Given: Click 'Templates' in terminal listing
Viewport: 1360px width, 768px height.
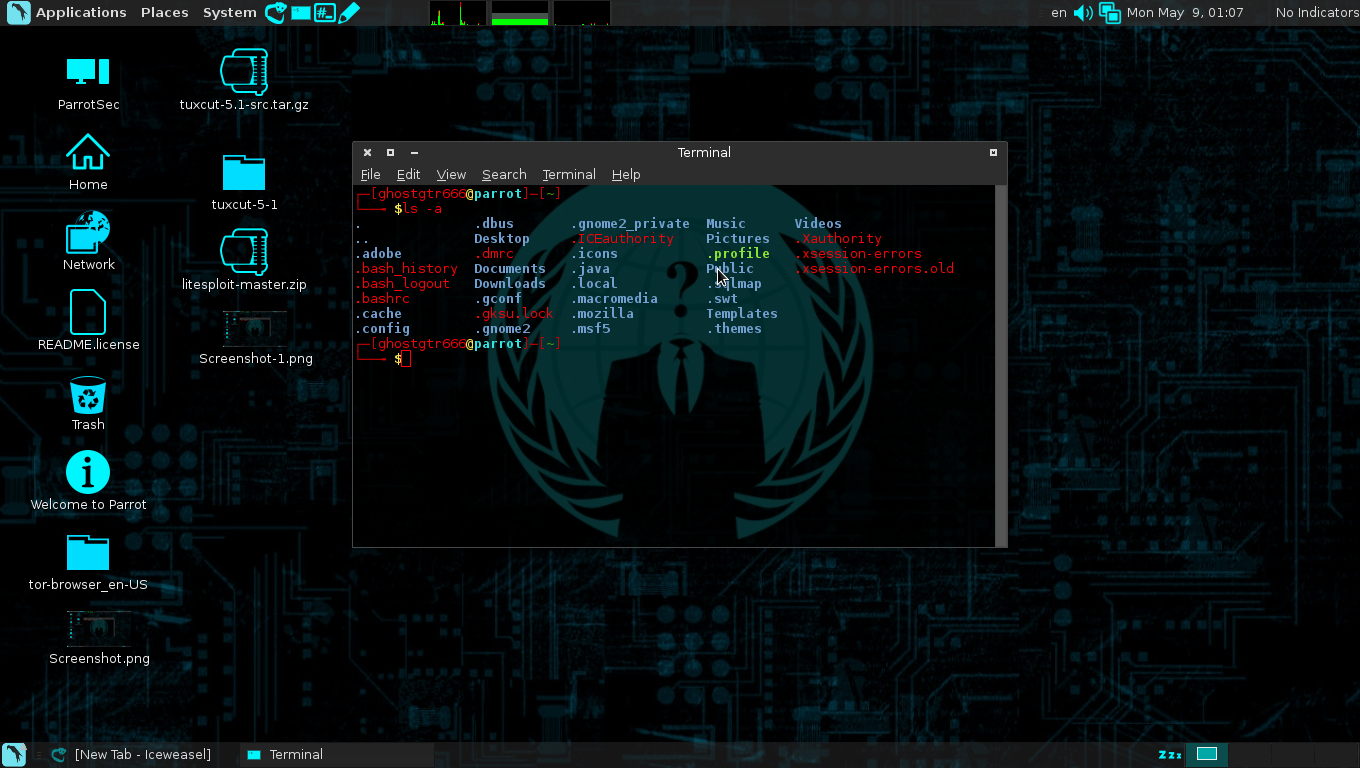Looking at the screenshot, I should (742, 314).
